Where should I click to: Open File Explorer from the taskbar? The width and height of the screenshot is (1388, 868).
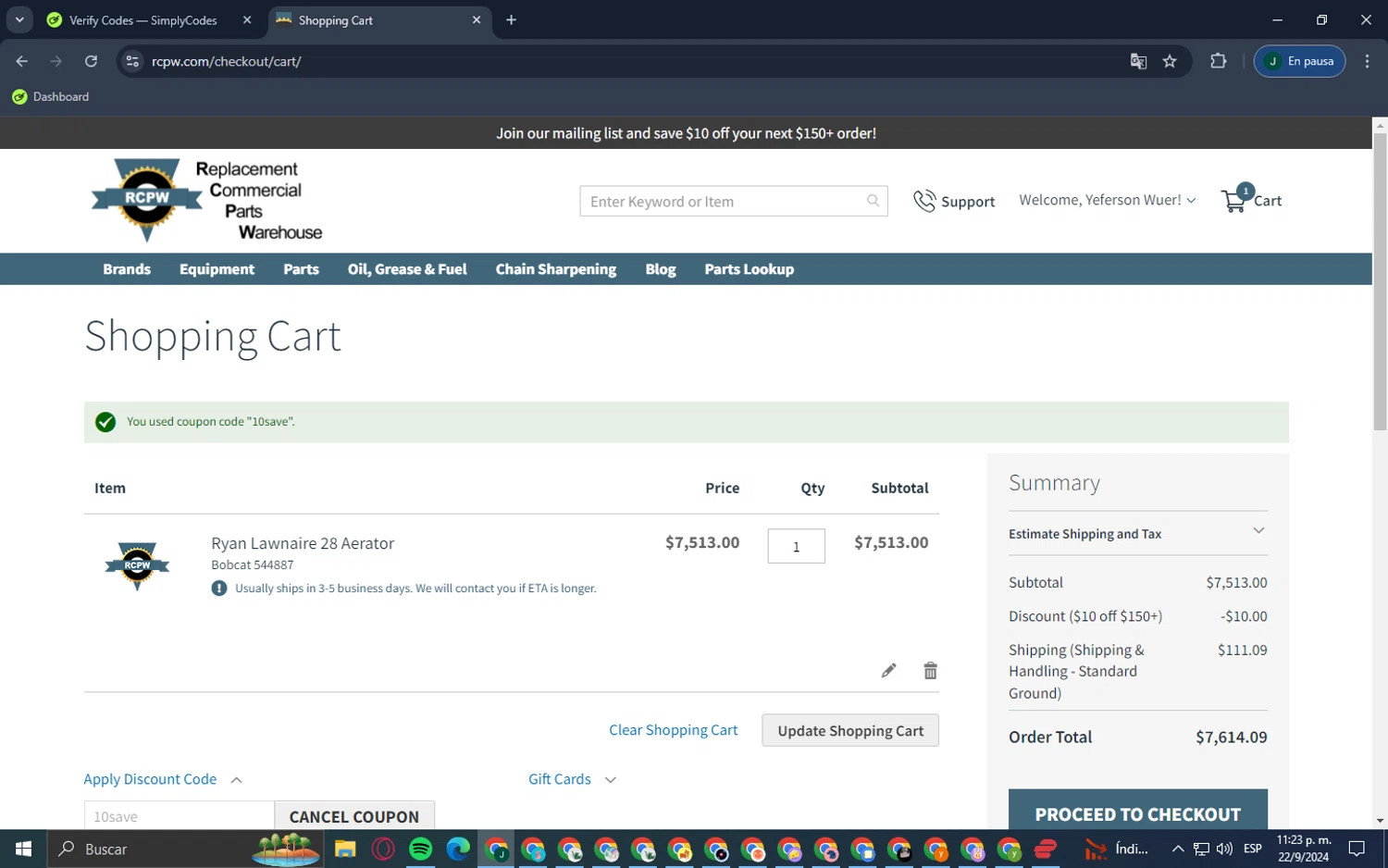coord(345,849)
